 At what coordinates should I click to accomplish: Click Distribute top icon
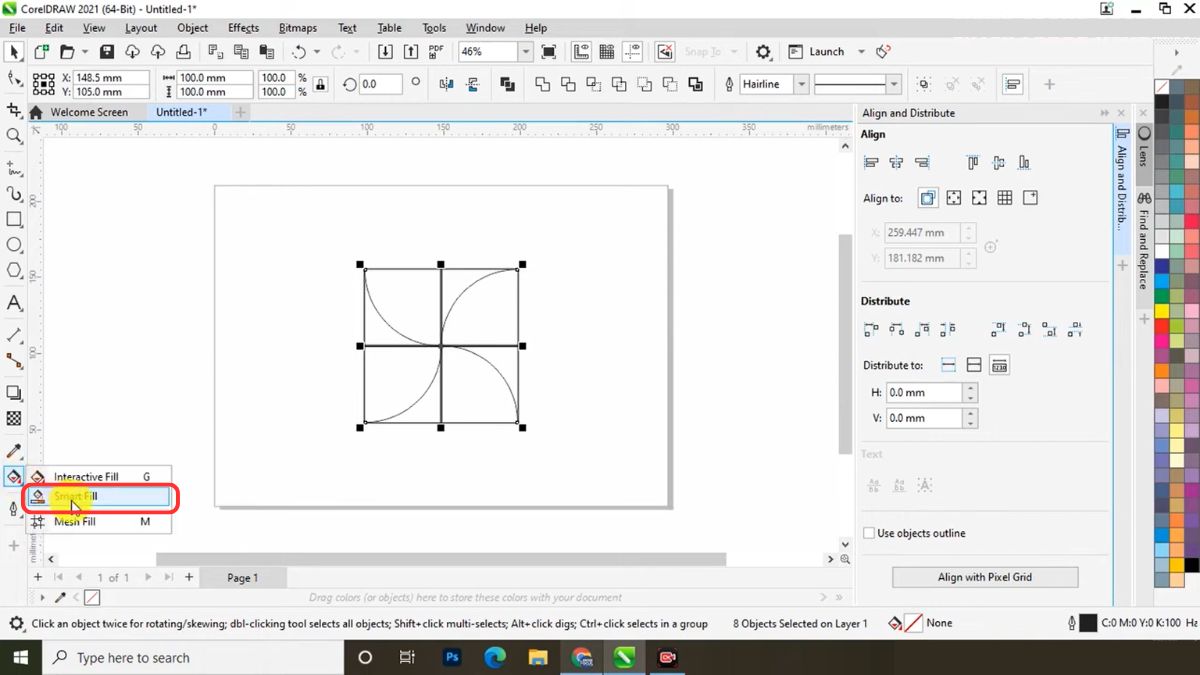point(999,328)
